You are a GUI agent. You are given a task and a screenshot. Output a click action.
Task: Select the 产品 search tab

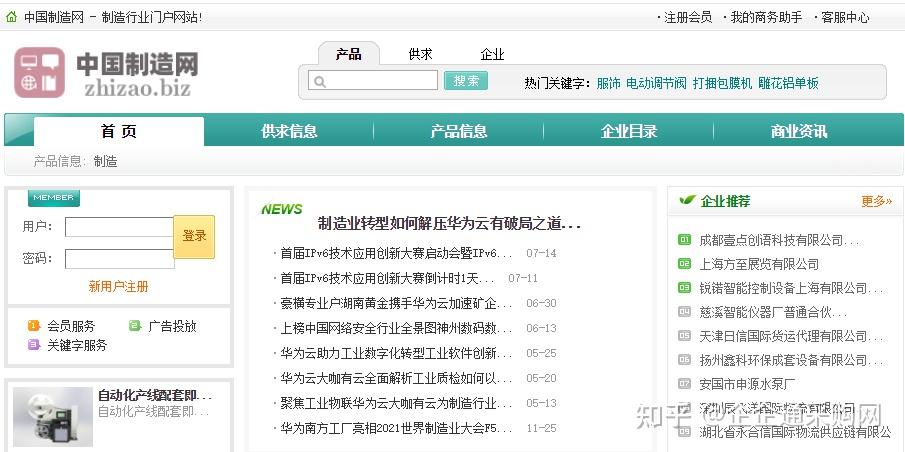[x=349, y=54]
